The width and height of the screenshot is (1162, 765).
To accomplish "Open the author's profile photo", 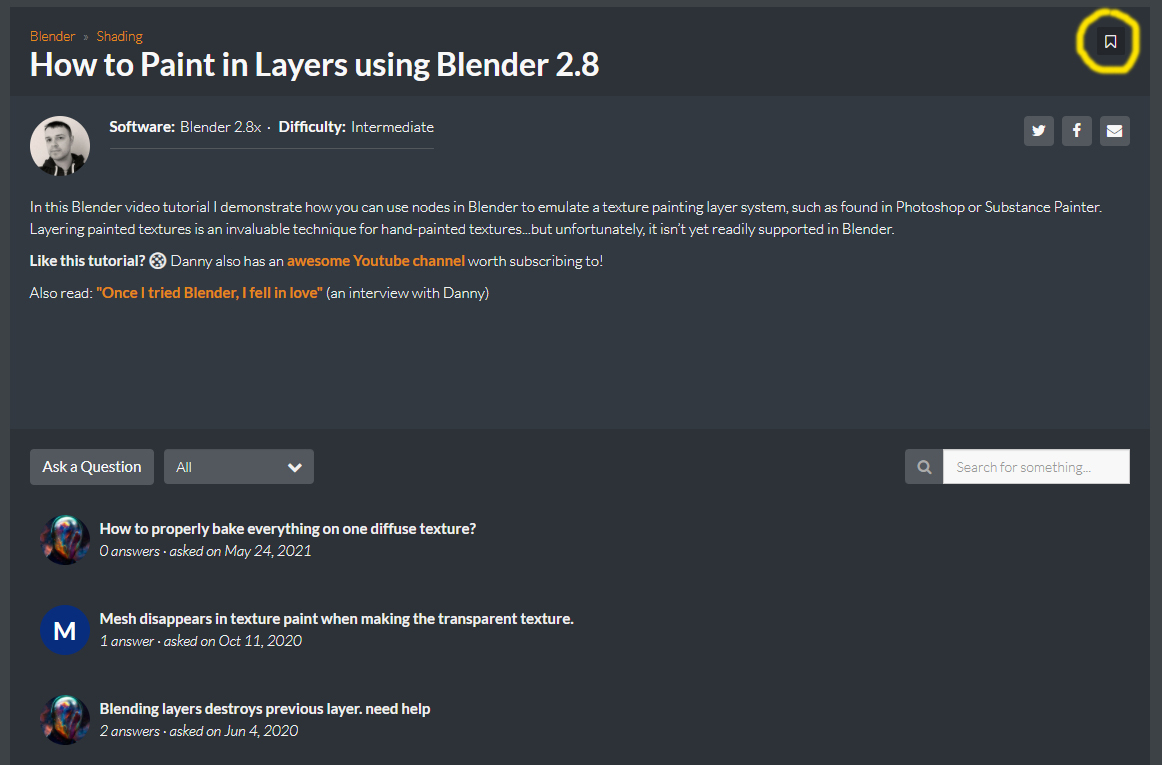I will coord(60,146).
